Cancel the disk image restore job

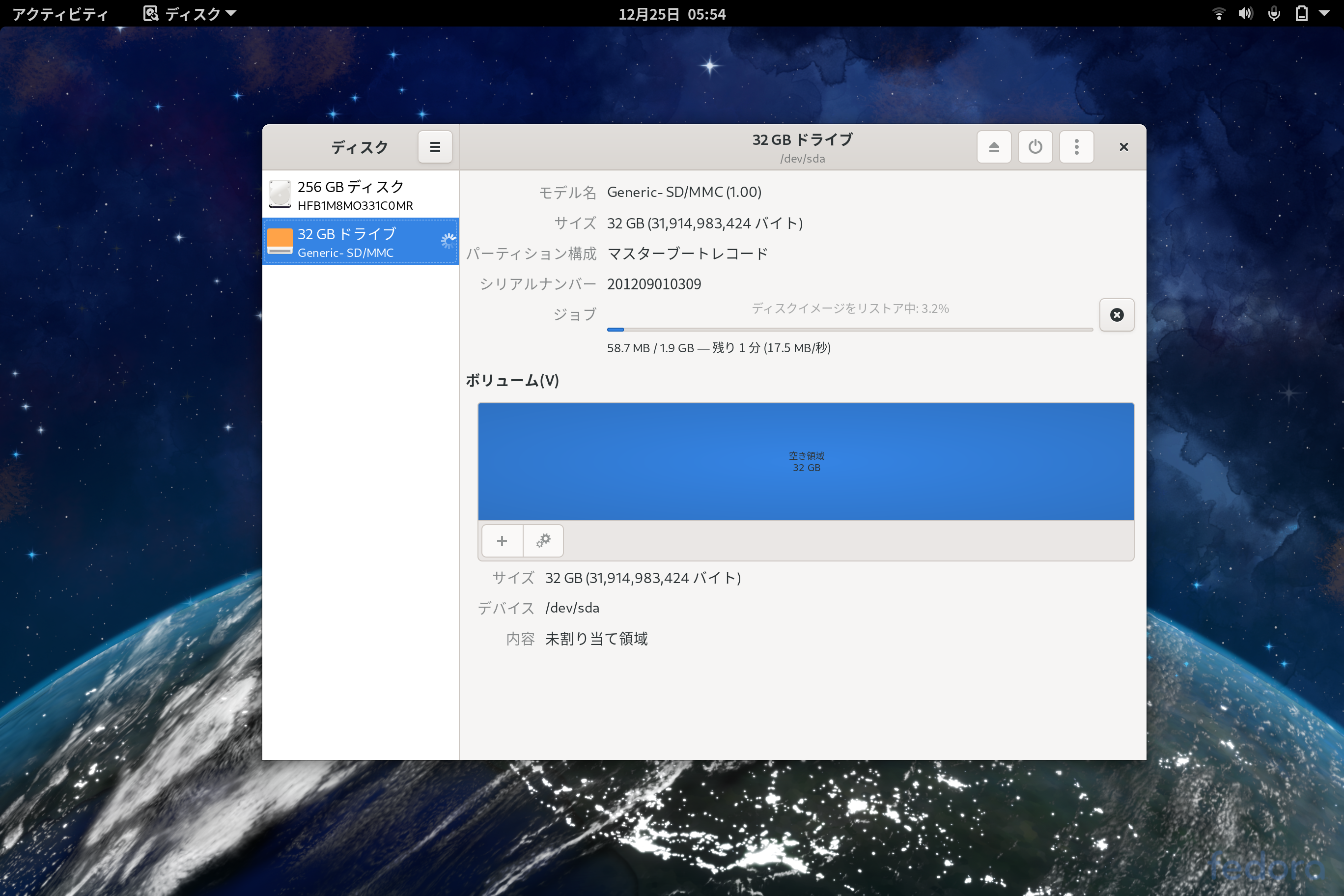click(1117, 315)
